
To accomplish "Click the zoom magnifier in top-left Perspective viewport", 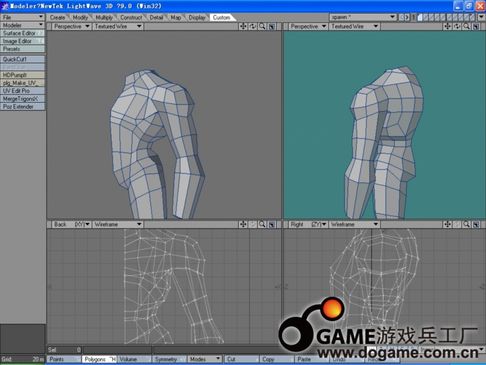I will (262, 26).
